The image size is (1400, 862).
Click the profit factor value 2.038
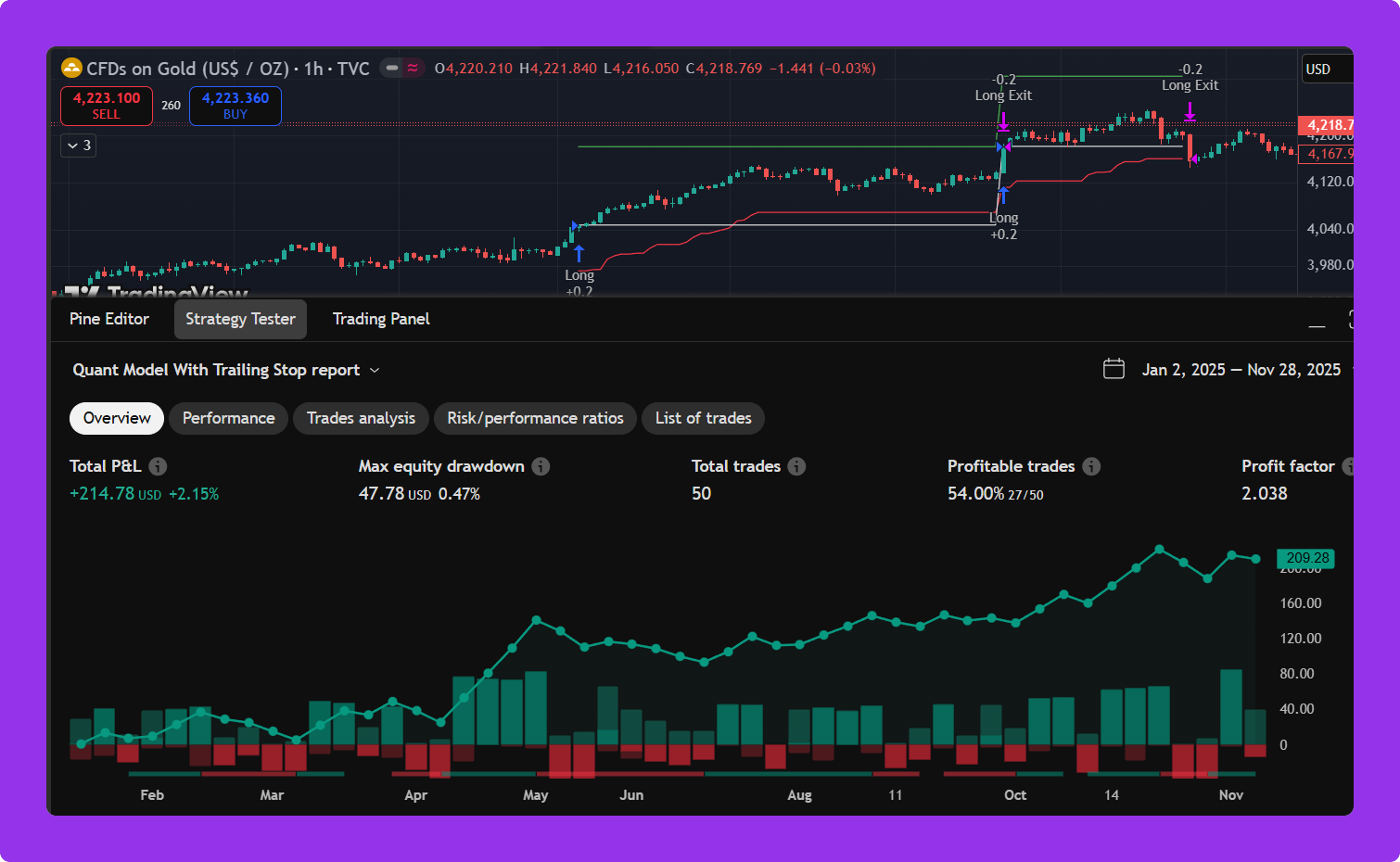[x=1265, y=494]
